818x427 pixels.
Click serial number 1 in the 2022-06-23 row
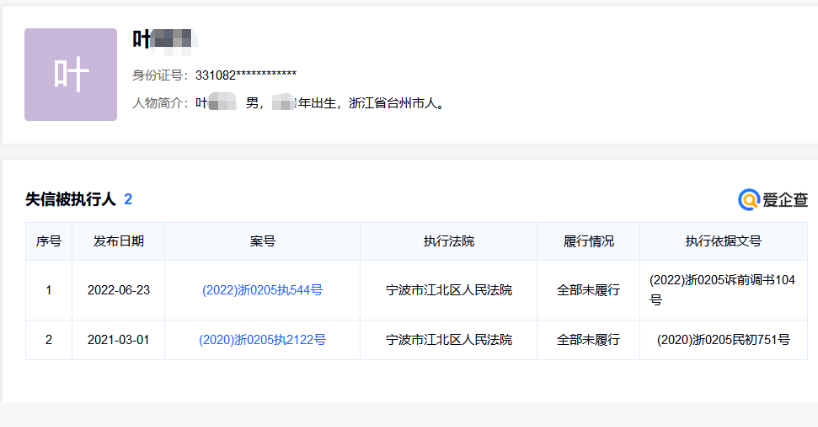pos(49,290)
